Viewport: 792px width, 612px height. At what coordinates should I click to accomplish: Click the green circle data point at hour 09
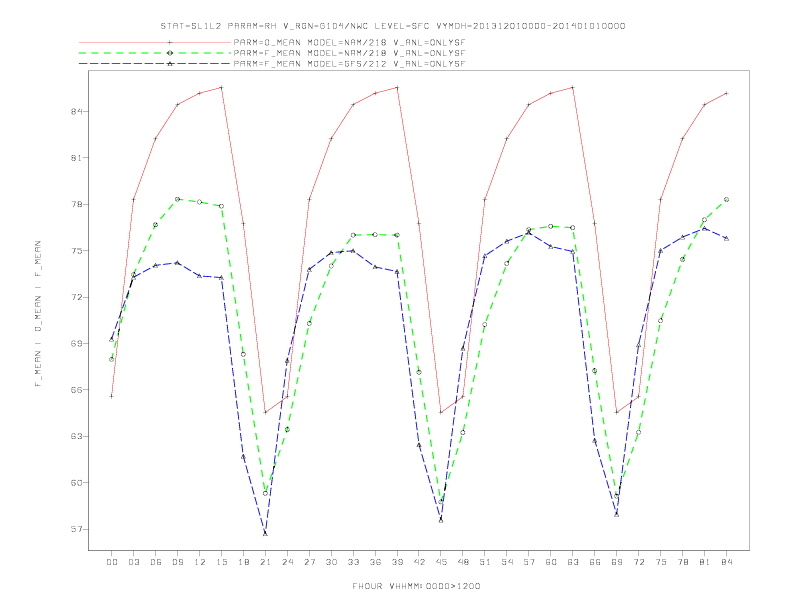(x=177, y=199)
